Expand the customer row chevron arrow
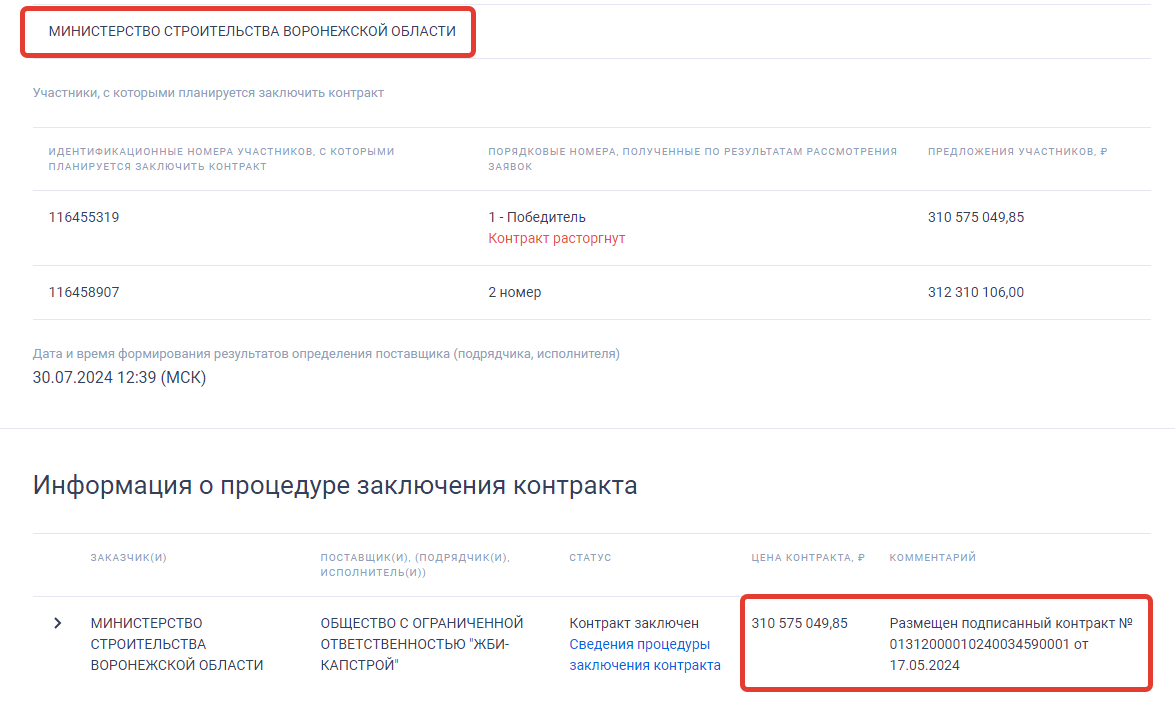The height and width of the screenshot is (707, 1175). (x=57, y=623)
